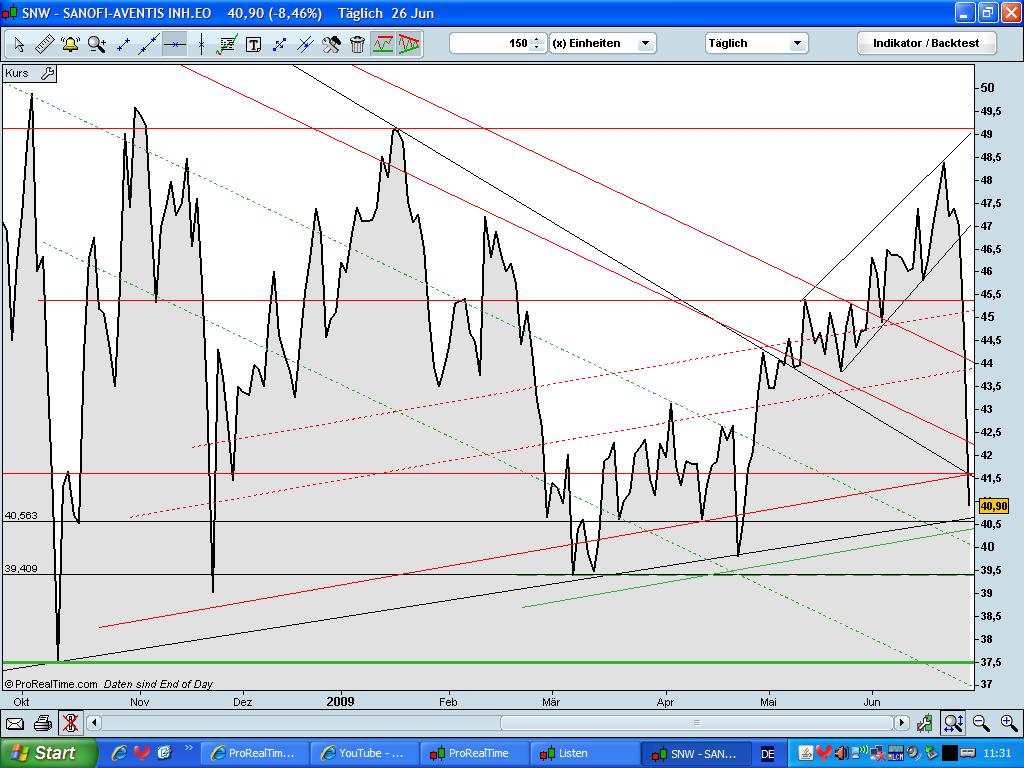Activate the magnifier zoom tool in toolbar

coord(97,44)
